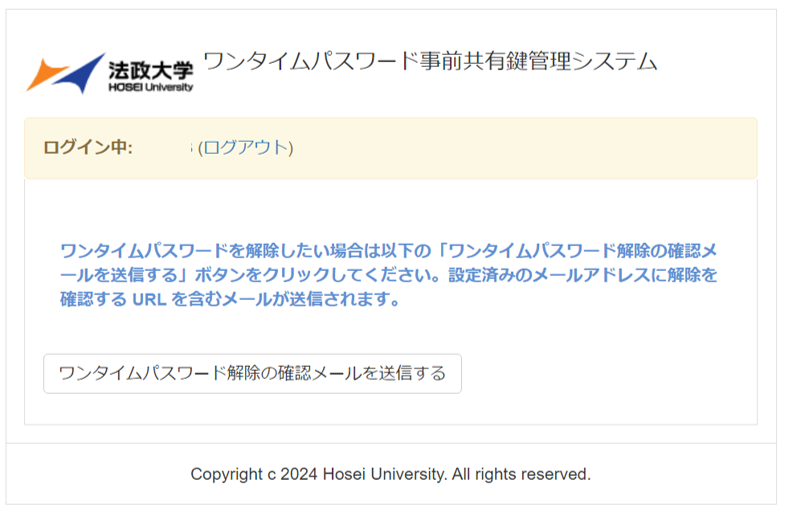Click the Copyright footer text

click(390, 474)
